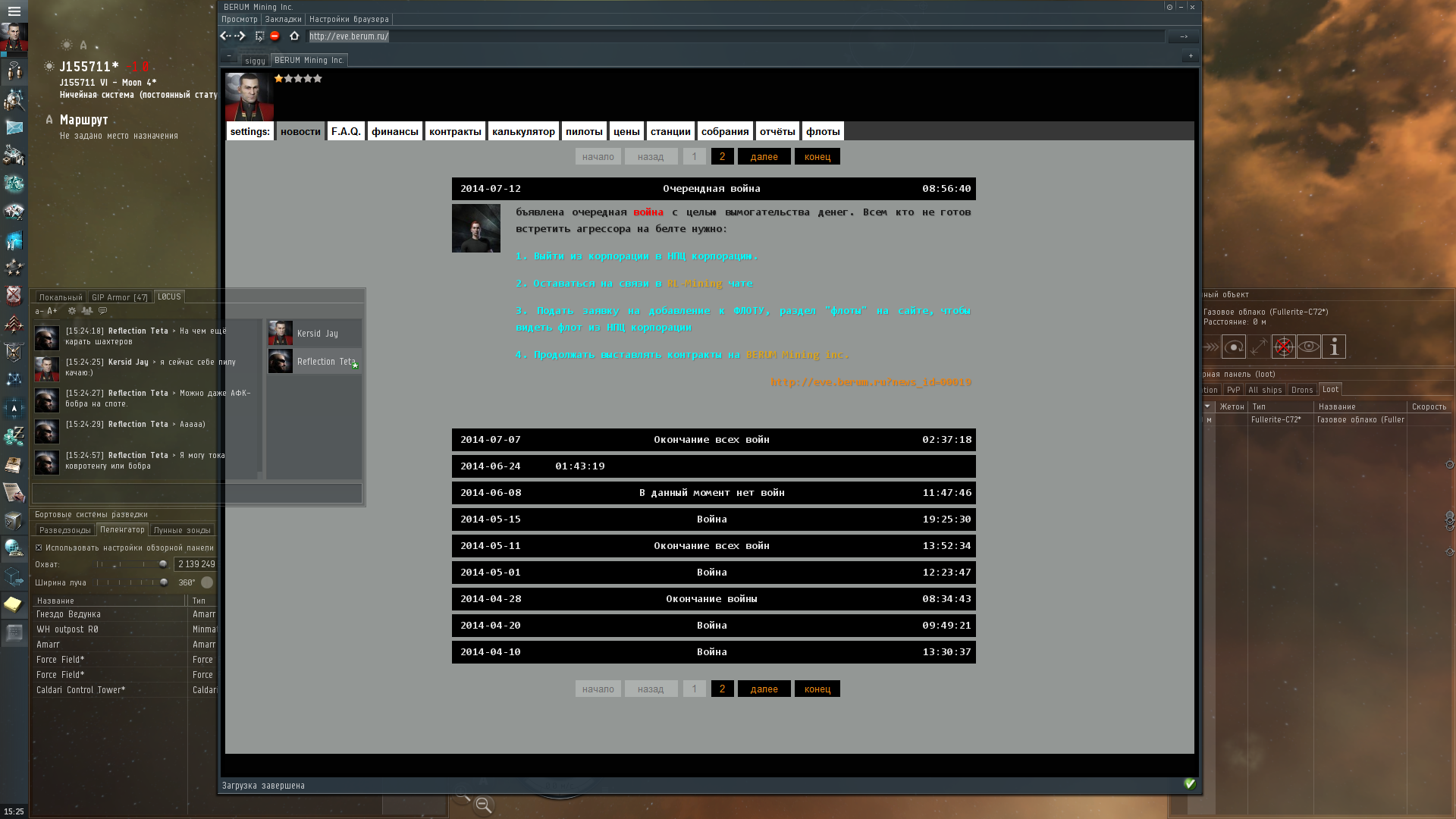Click browser URL address field
Image resolution: width=1456 pixels, height=819 pixels.
(735, 36)
